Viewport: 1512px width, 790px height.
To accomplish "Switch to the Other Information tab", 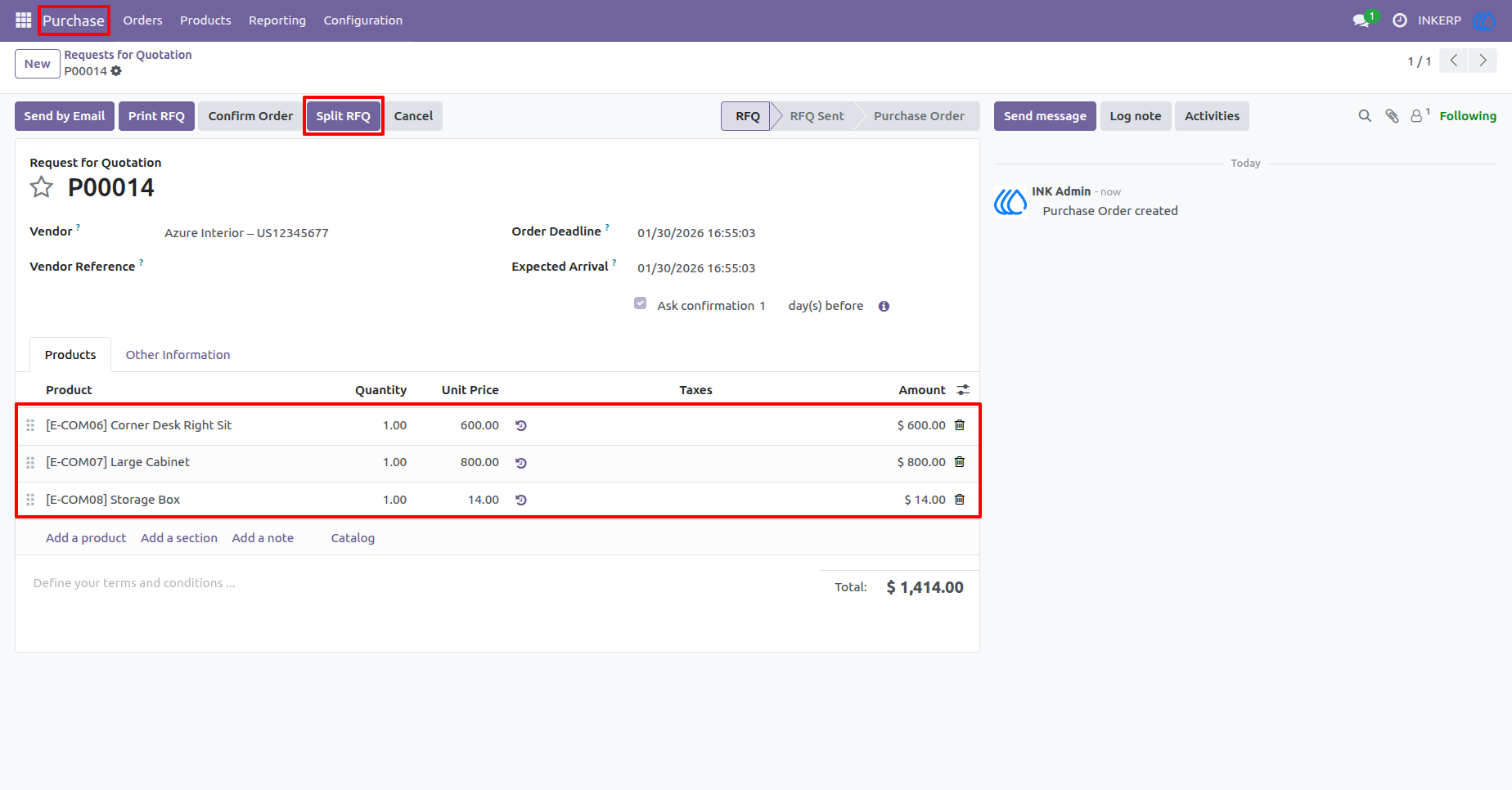I will (x=178, y=355).
